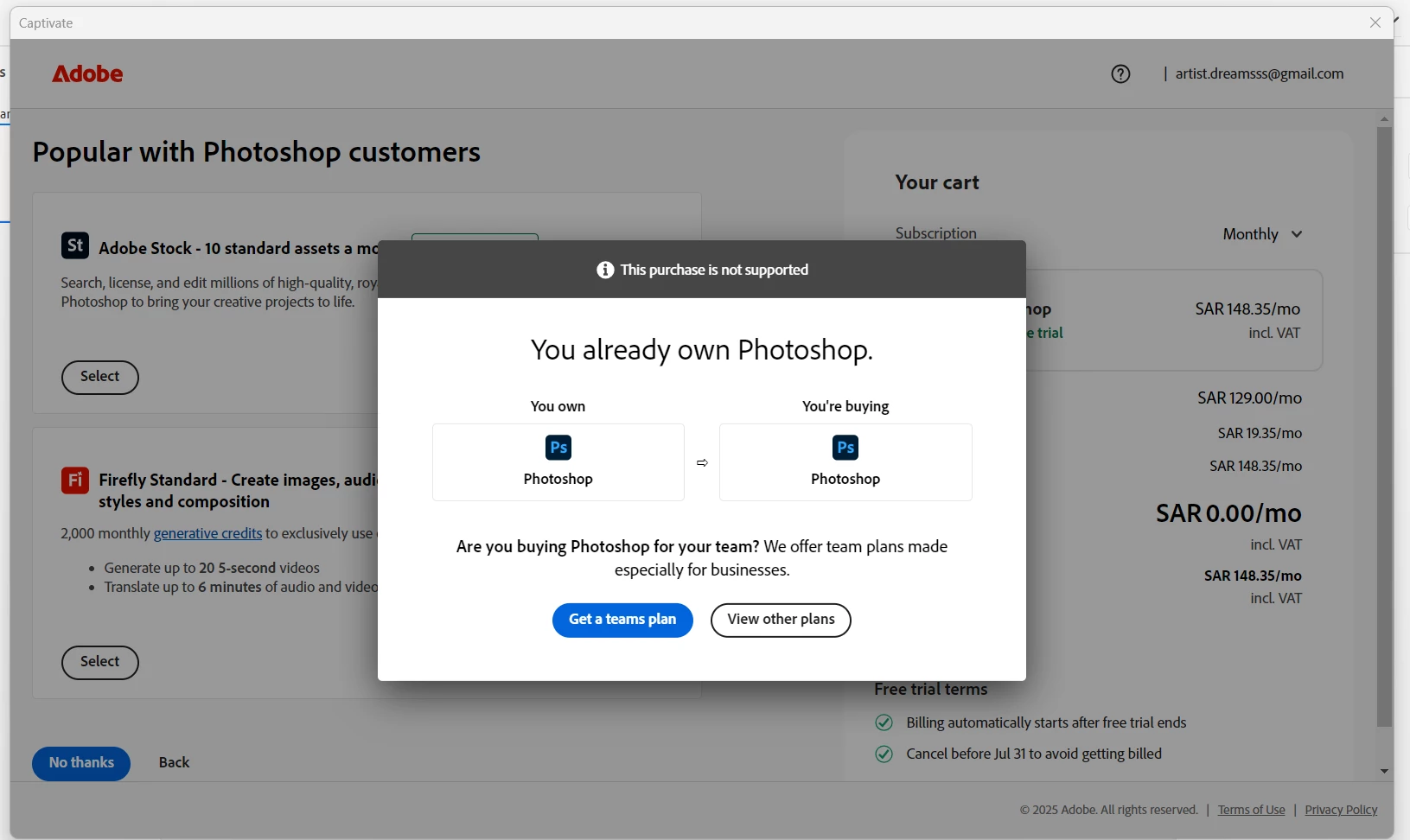
Task: Click the SAR 0.00/mo total
Action: 1228,513
